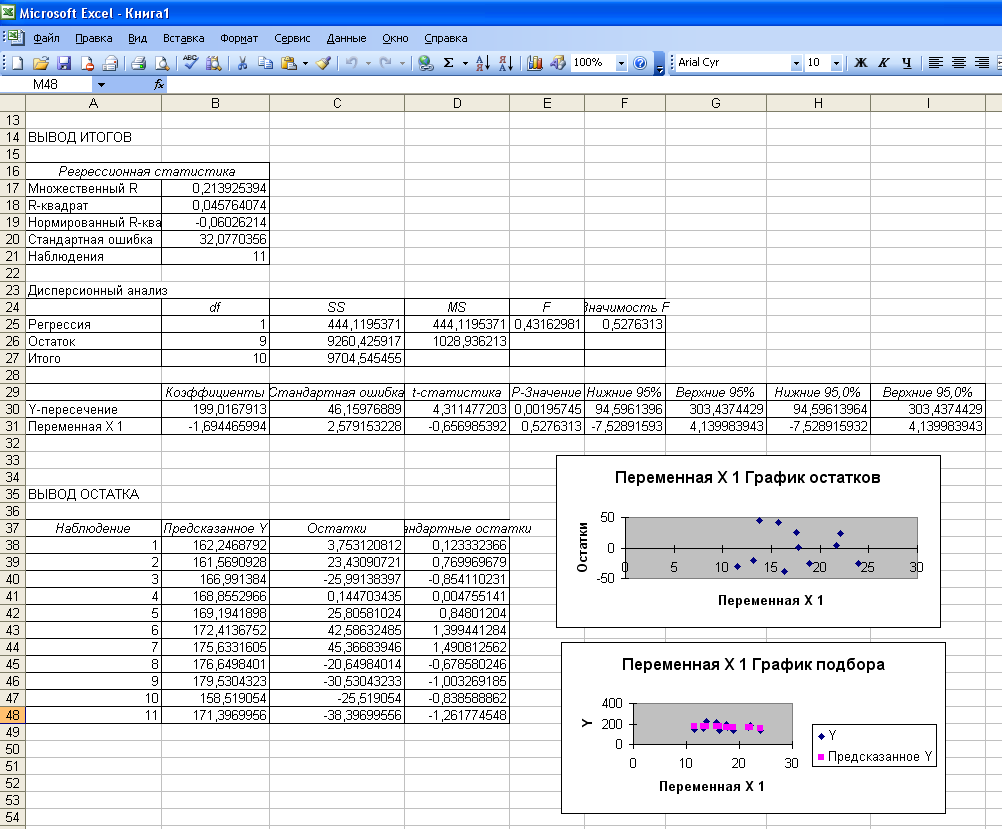The width and height of the screenshot is (1002, 829).
Task: Activate the Format Painter brush
Action: (x=324, y=63)
